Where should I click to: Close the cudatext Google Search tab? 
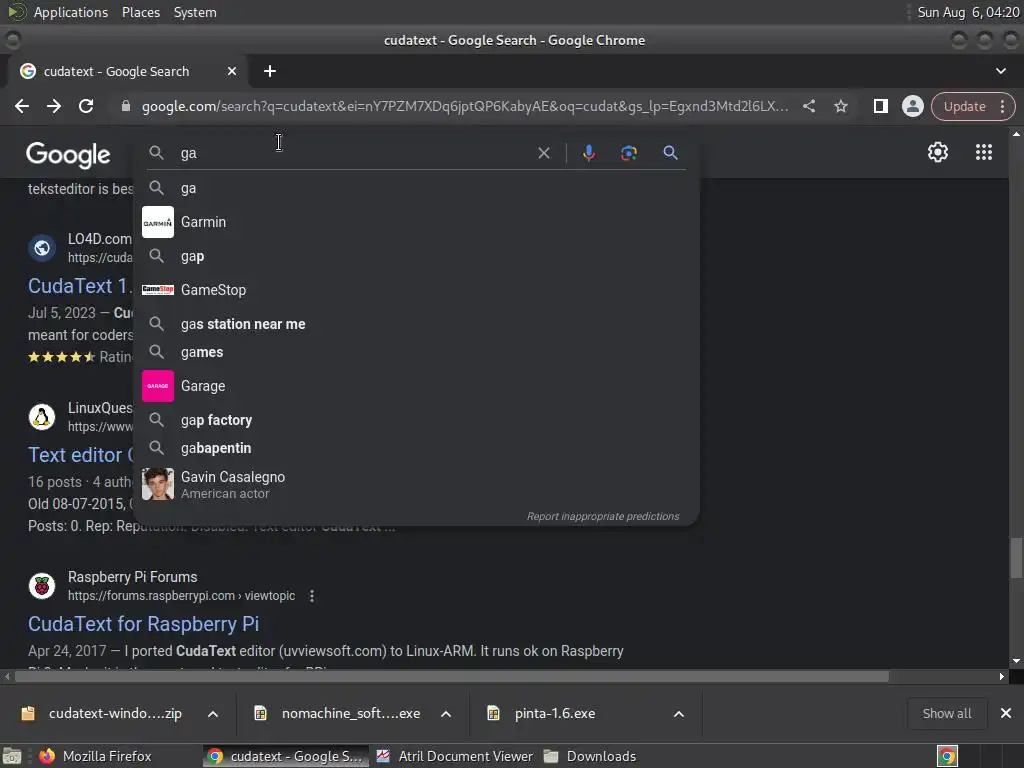coord(232,71)
